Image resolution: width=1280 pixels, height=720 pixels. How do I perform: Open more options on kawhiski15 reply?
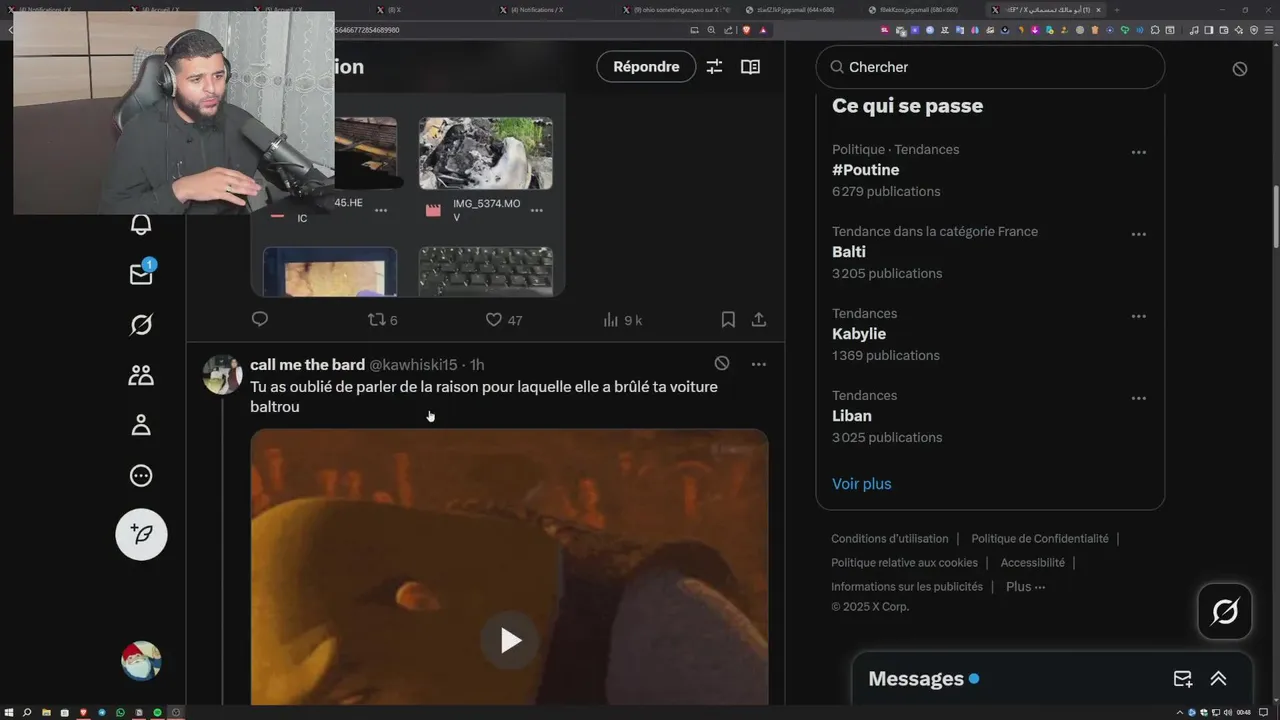pos(759,364)
